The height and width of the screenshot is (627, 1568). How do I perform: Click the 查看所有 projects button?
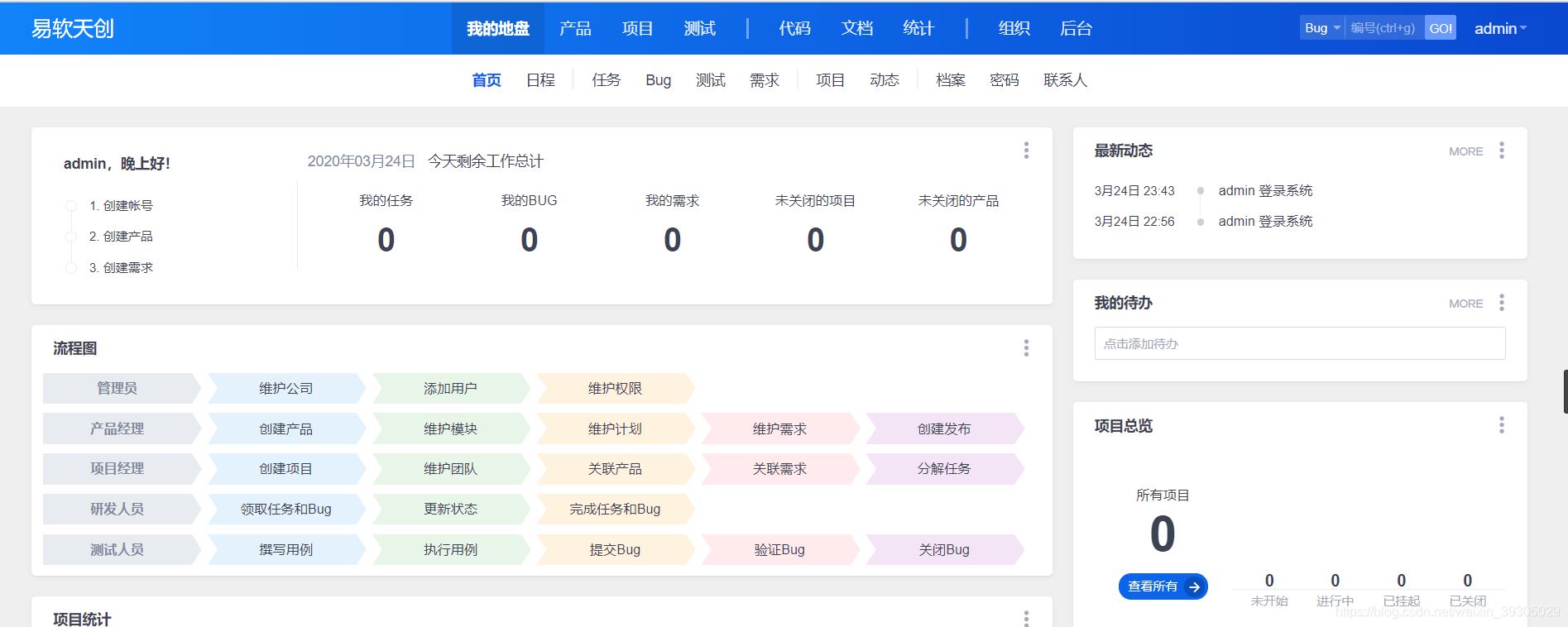click(x=1163, y=586)
